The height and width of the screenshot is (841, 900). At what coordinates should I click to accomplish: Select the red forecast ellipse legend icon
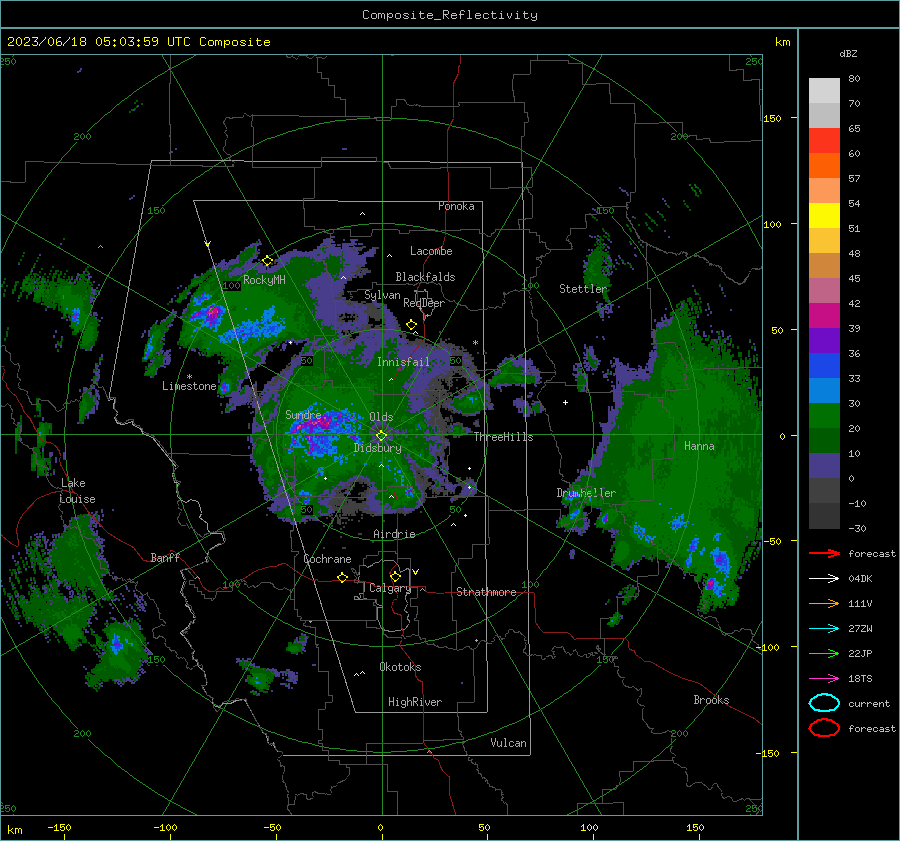(x=824, y=728)
